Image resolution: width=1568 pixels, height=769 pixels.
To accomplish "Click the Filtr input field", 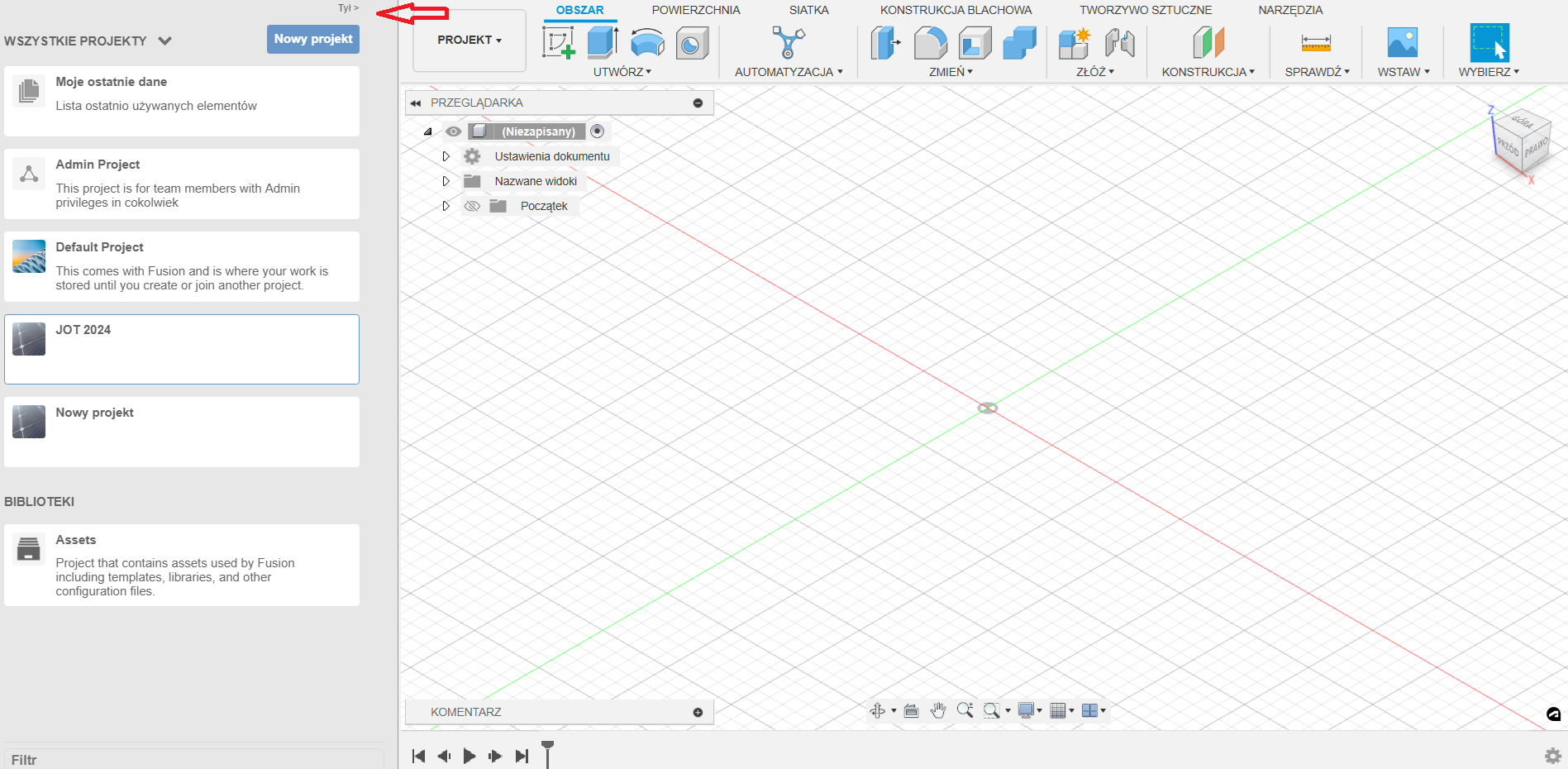I will click(x=194, y=759).
